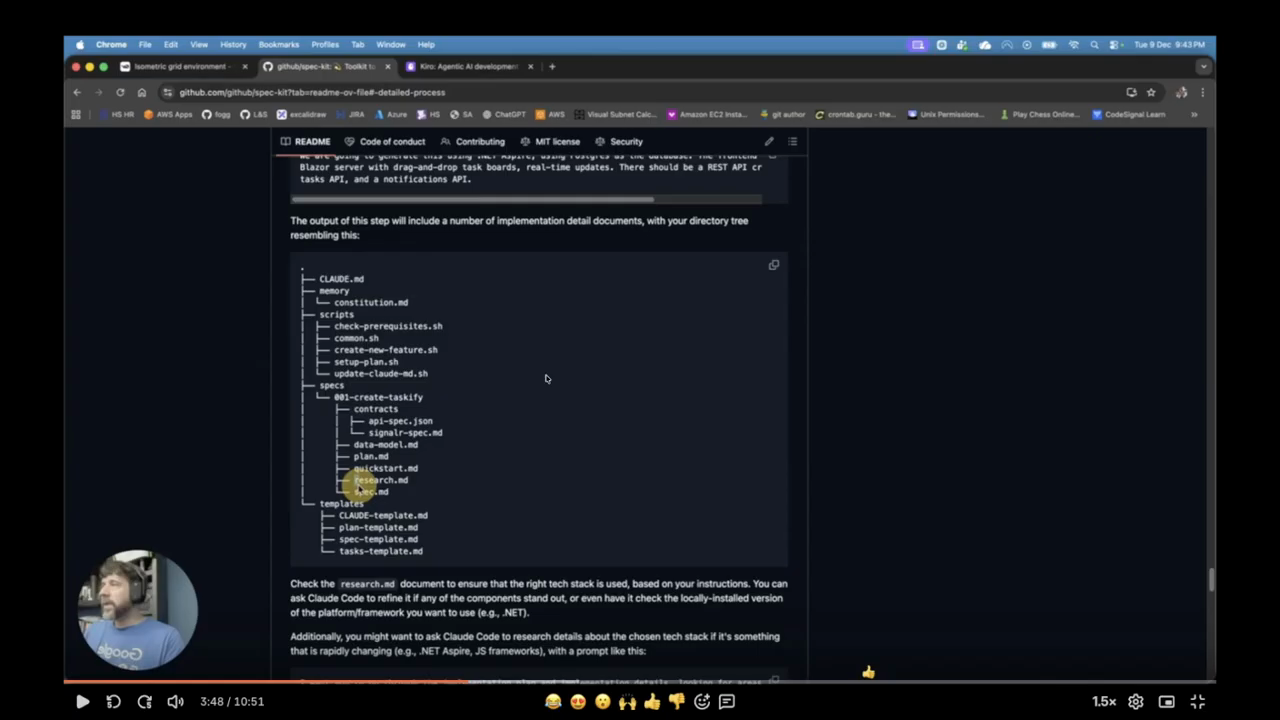Image resolution: width=1280 pixels, height=720 pixels.
Task: Rewind the video a few seconds
Action: click(x=113, y=702)
